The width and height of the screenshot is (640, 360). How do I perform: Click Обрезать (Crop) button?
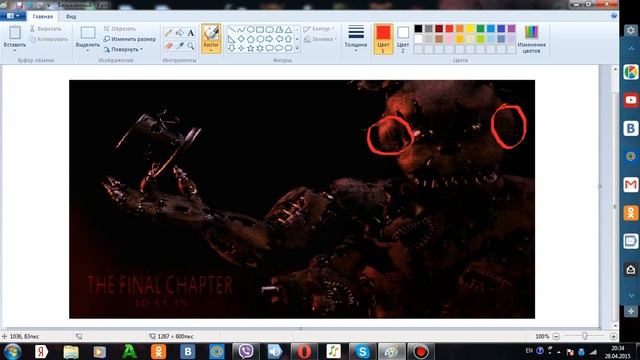click(x=120, y=29)
